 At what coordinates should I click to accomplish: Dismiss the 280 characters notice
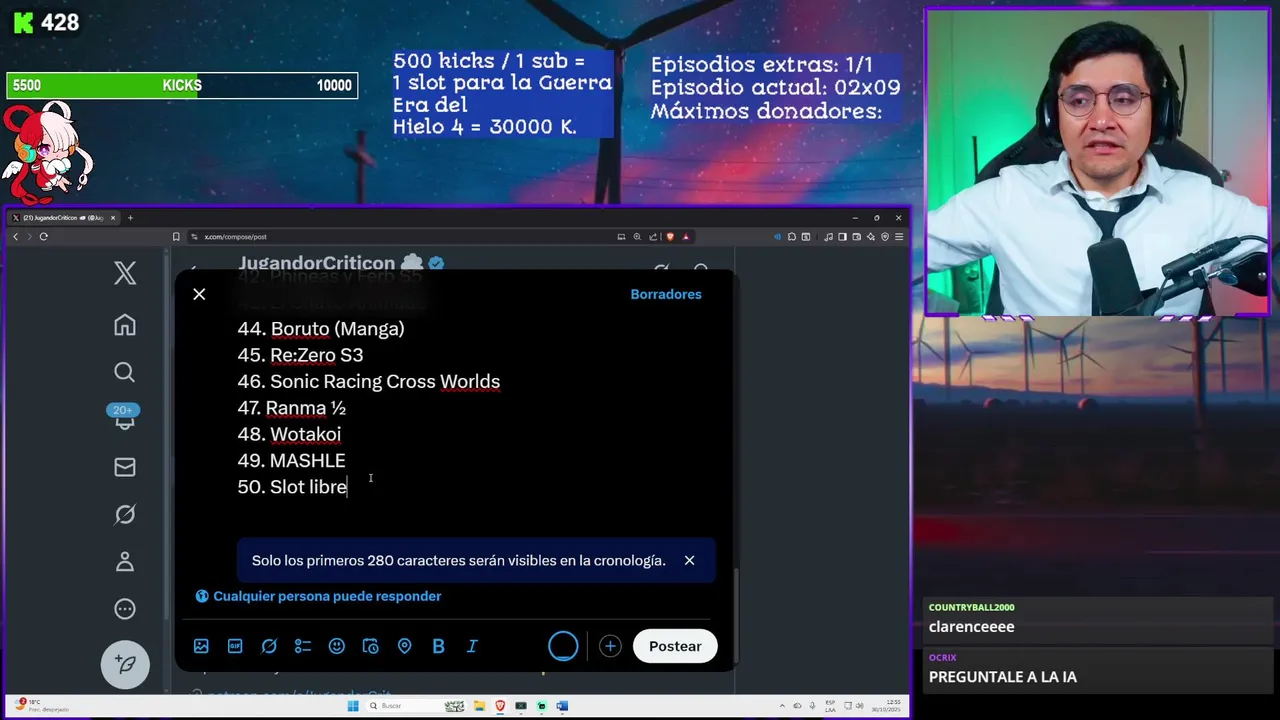pyautogui.click(x=689, y=560)
